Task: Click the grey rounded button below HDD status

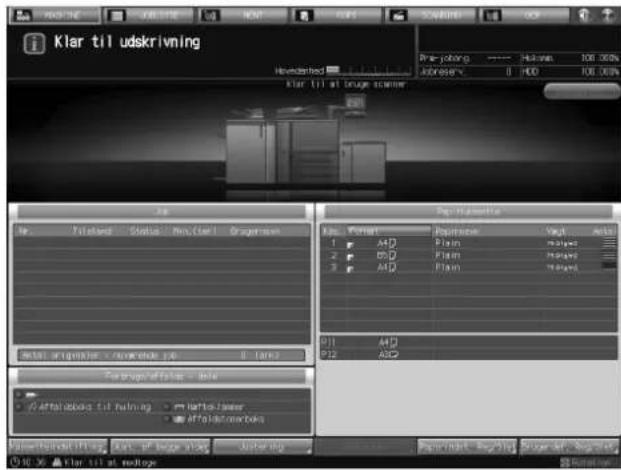Action: coord(581,91)
